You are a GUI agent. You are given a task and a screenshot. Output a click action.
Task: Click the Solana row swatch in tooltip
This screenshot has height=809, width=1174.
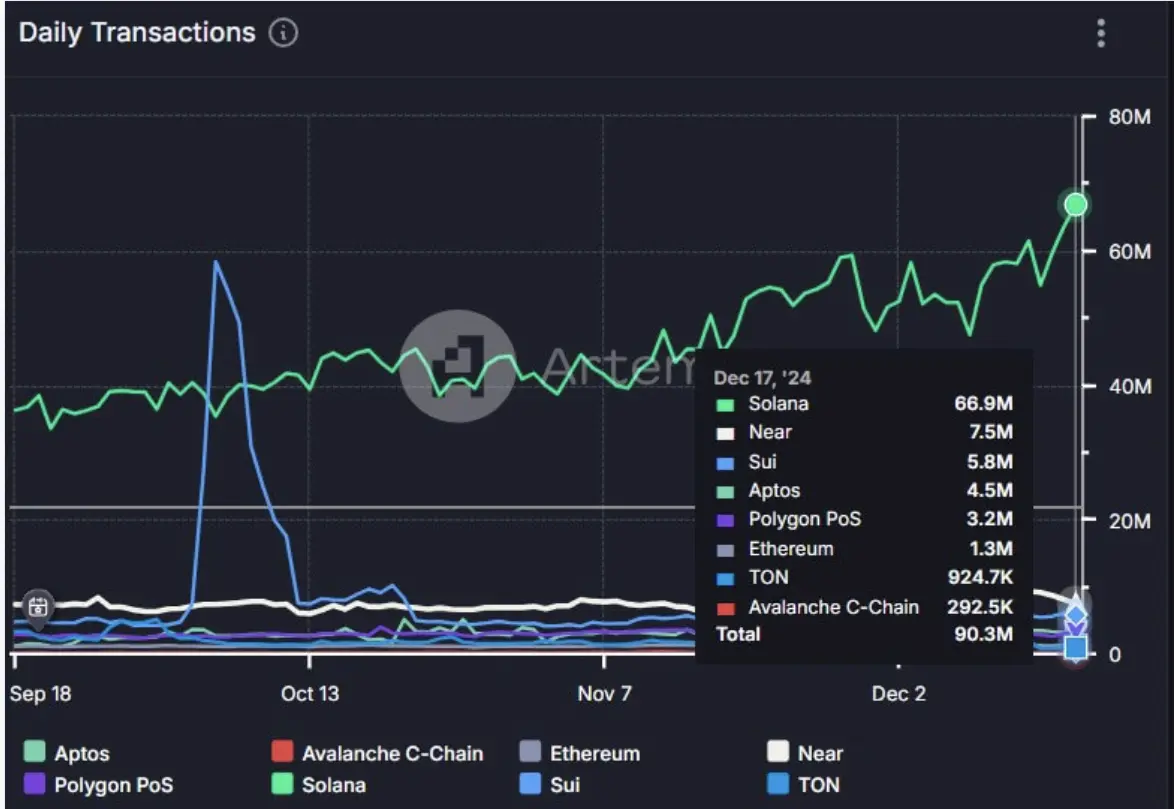(726, 405)
